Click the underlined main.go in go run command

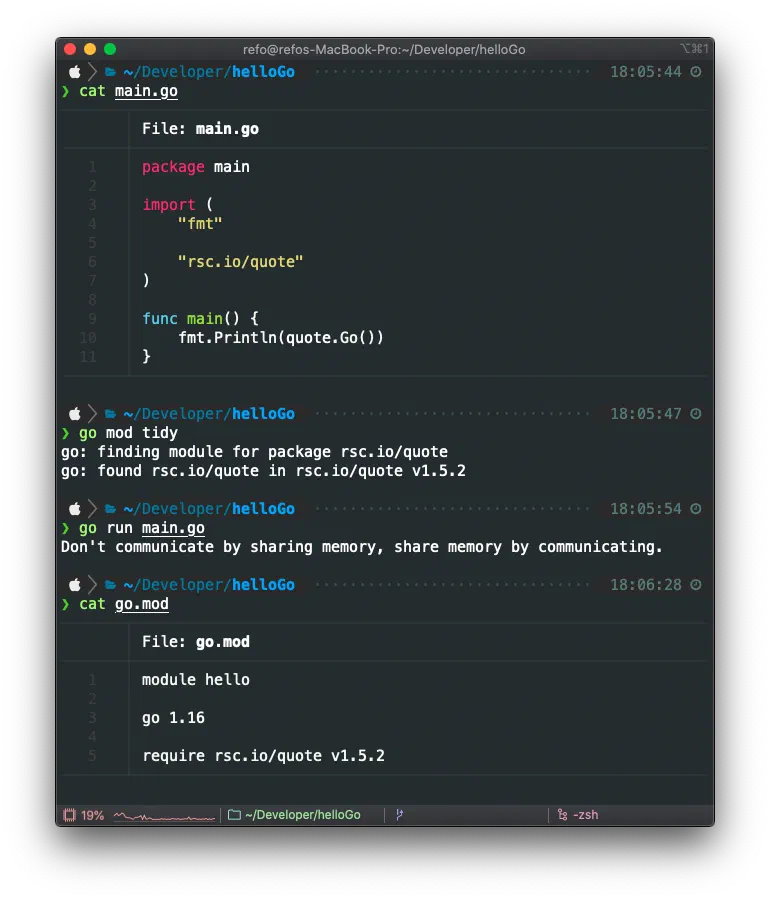click(x=173, y=528)
